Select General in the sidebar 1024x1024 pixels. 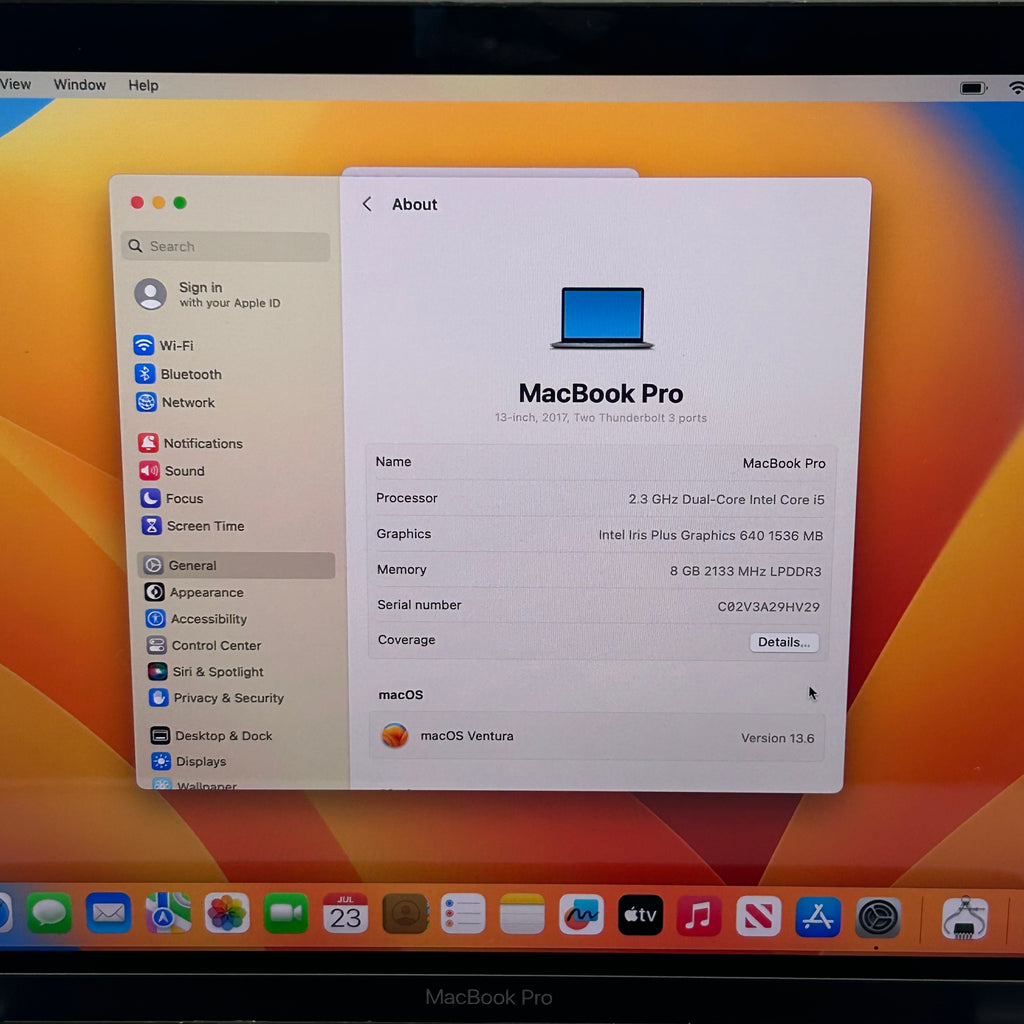[x=236, y=566]
